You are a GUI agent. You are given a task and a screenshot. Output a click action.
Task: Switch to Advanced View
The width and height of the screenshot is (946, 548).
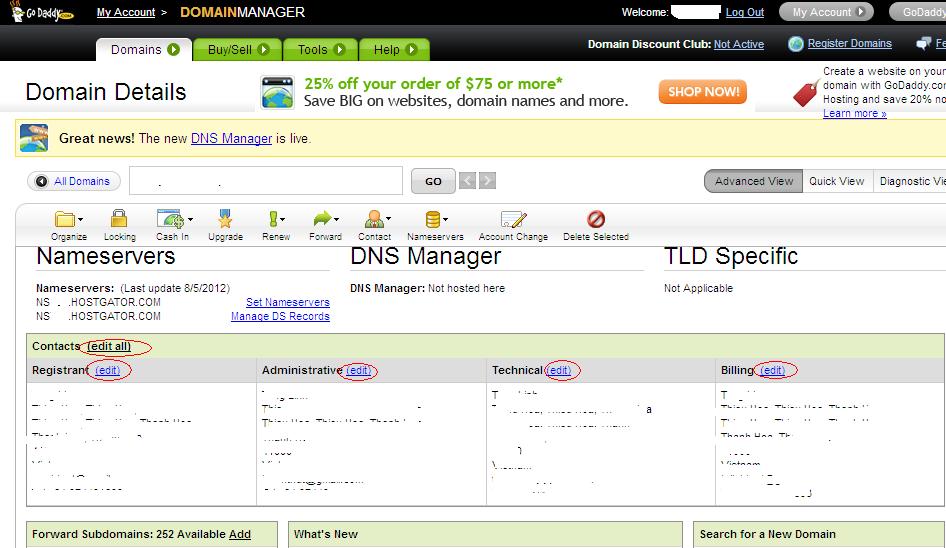[754, 181]
